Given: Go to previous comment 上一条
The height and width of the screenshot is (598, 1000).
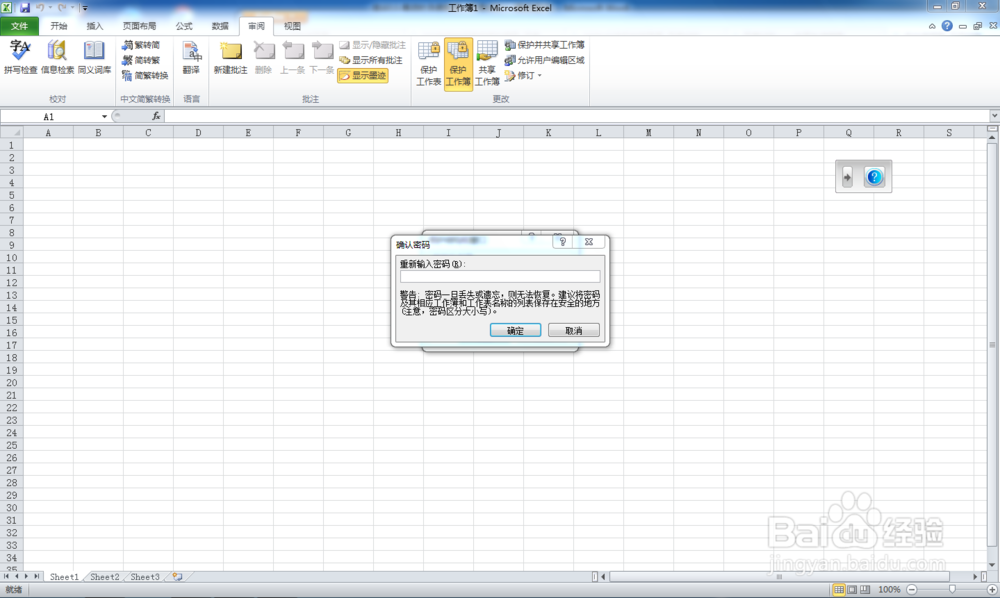Looking at the screenshot, I should point(293,57).
